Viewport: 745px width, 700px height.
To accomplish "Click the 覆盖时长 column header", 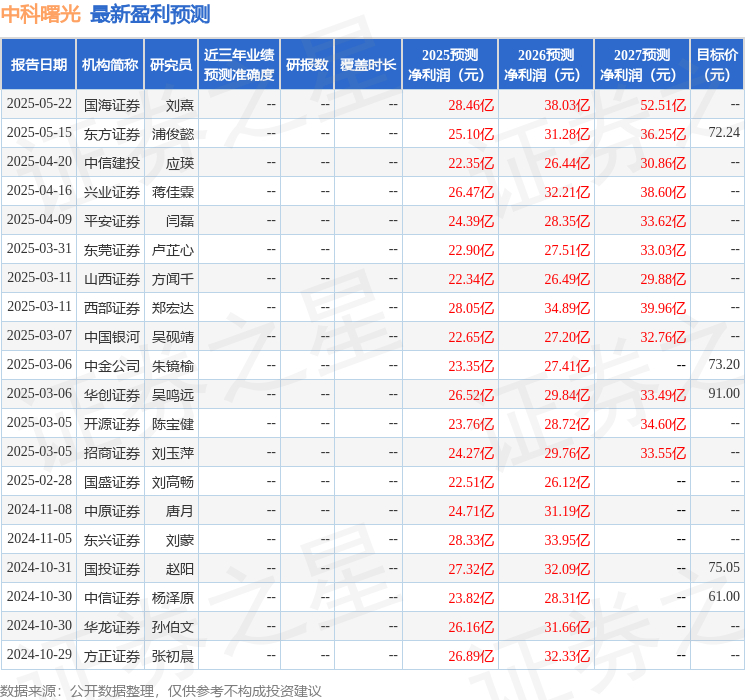I will tap(368, 65).
